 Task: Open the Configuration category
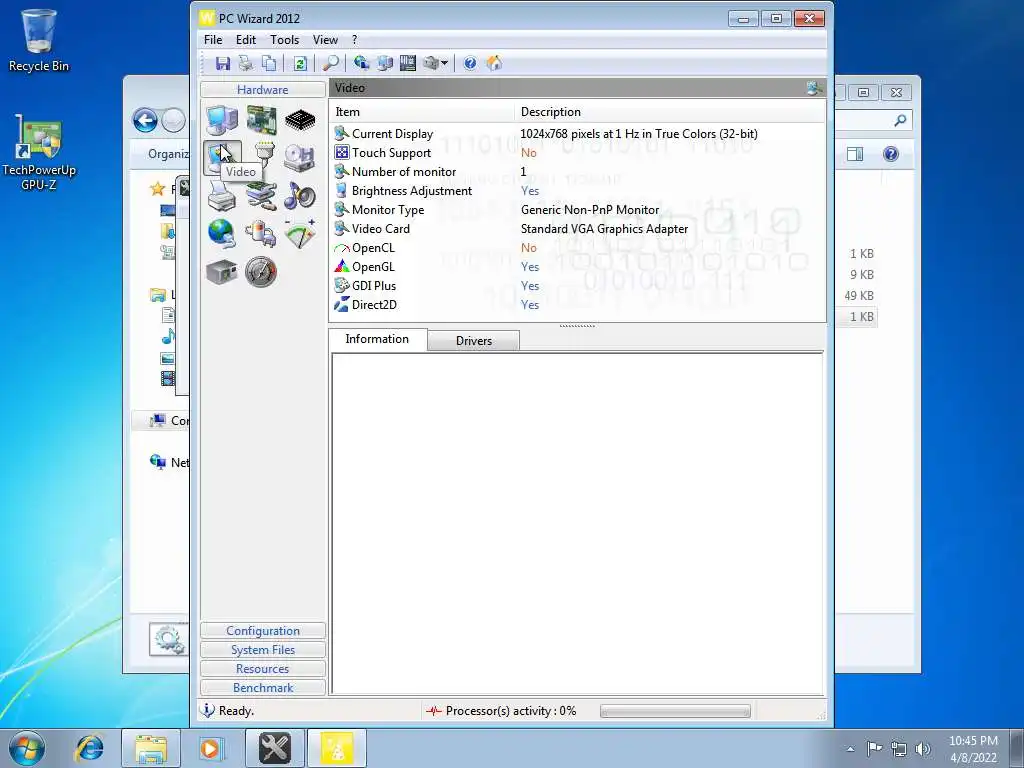263,631
